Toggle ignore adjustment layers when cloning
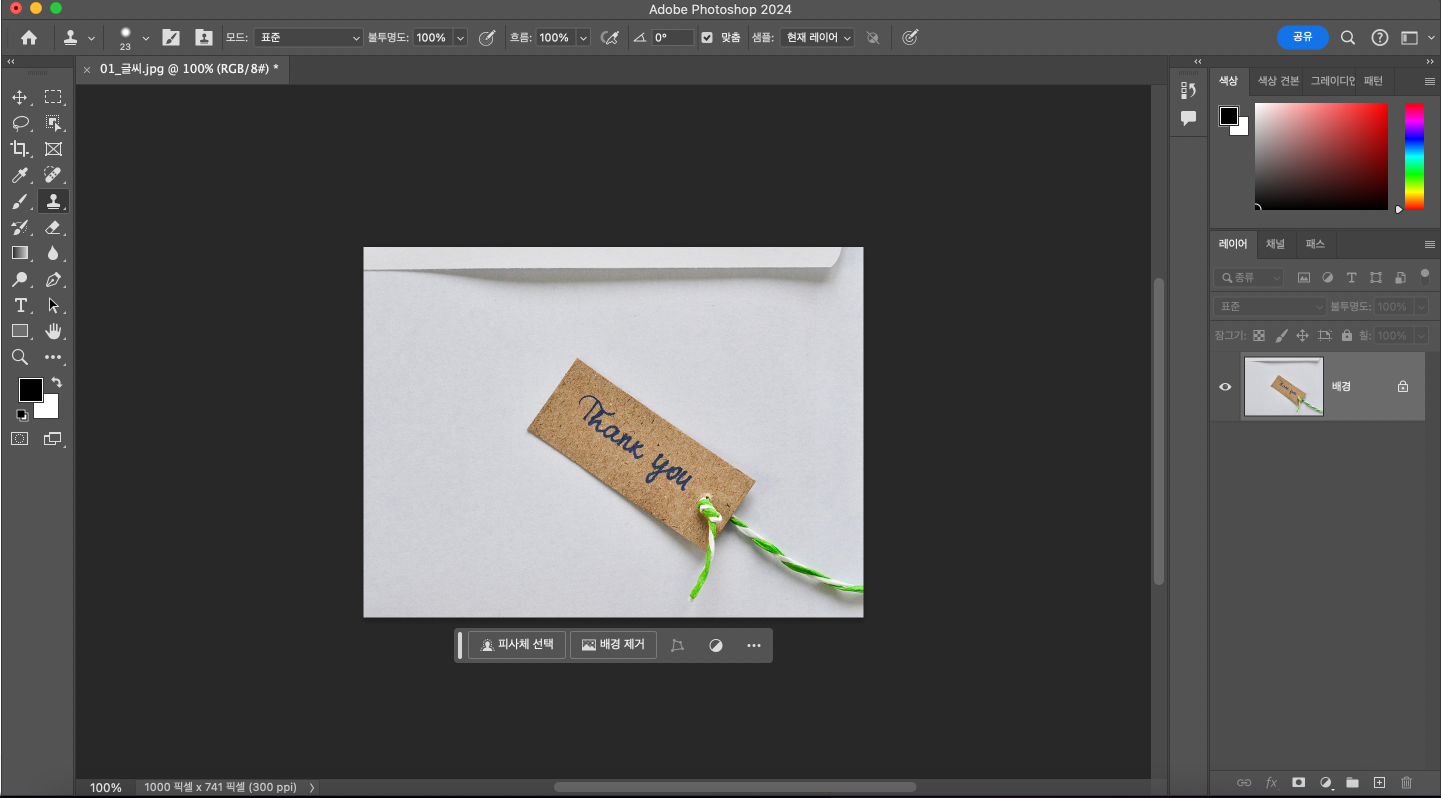The image size is (1441, 798). 873,37
